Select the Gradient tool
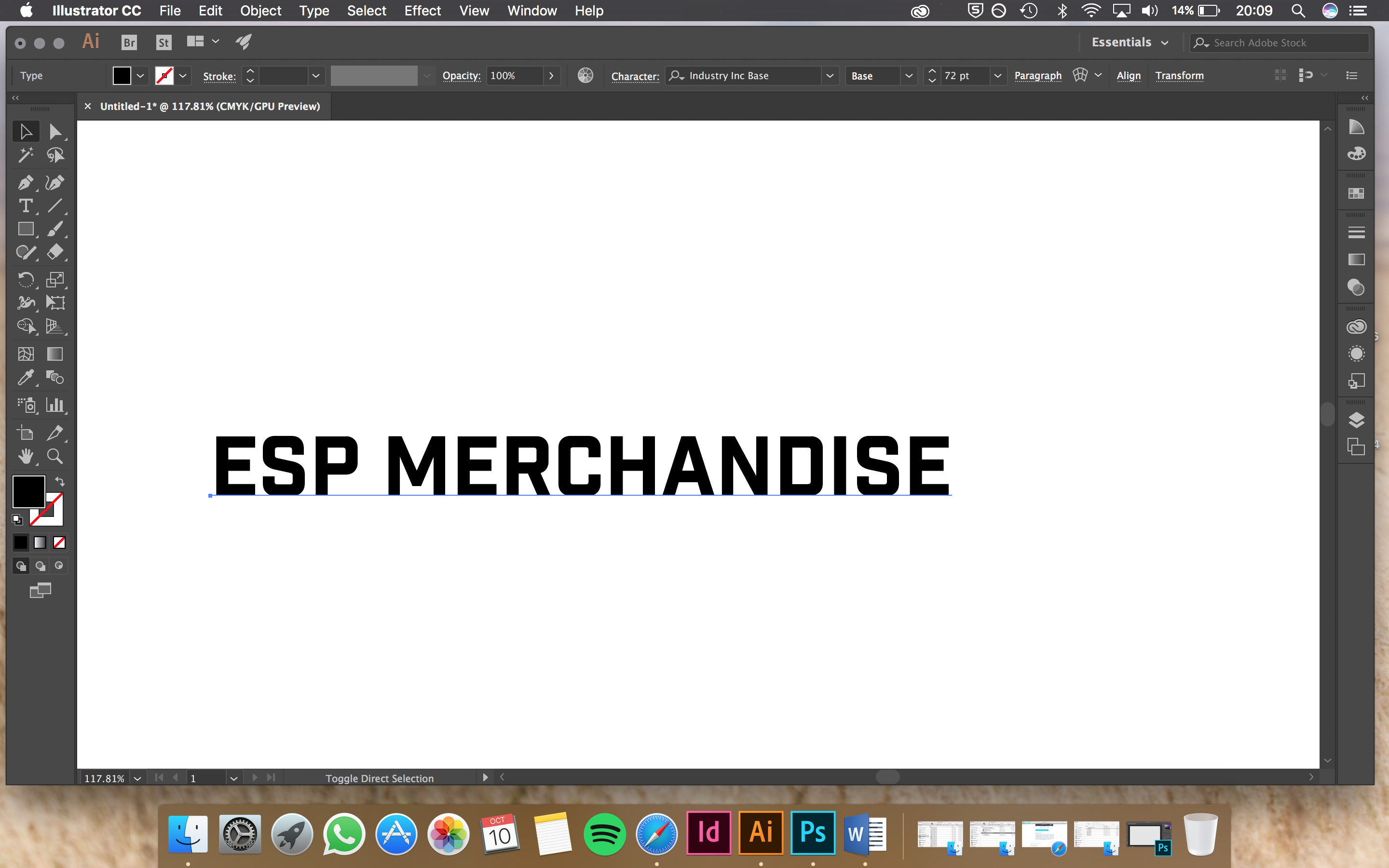Screen dimensions: 1389x868 pos(55,354)
